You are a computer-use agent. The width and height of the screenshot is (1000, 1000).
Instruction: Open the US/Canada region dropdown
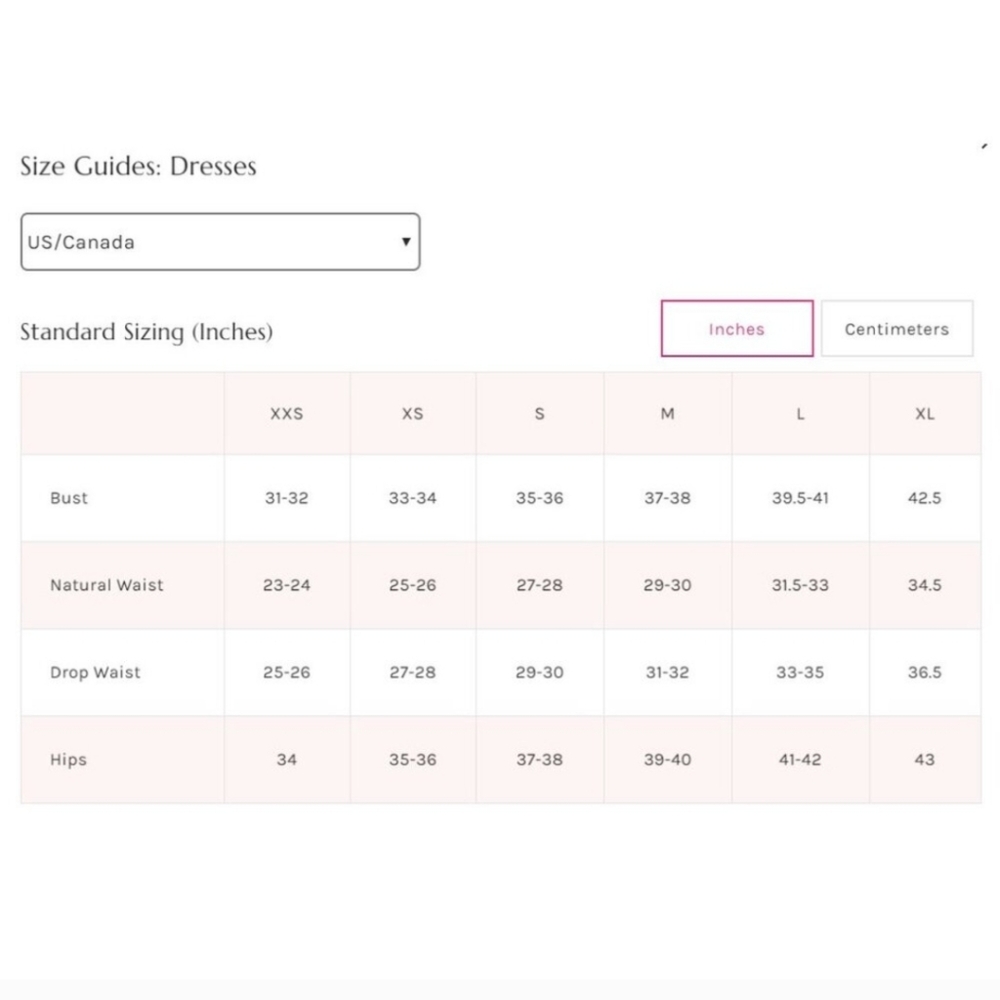coord(220,242)
